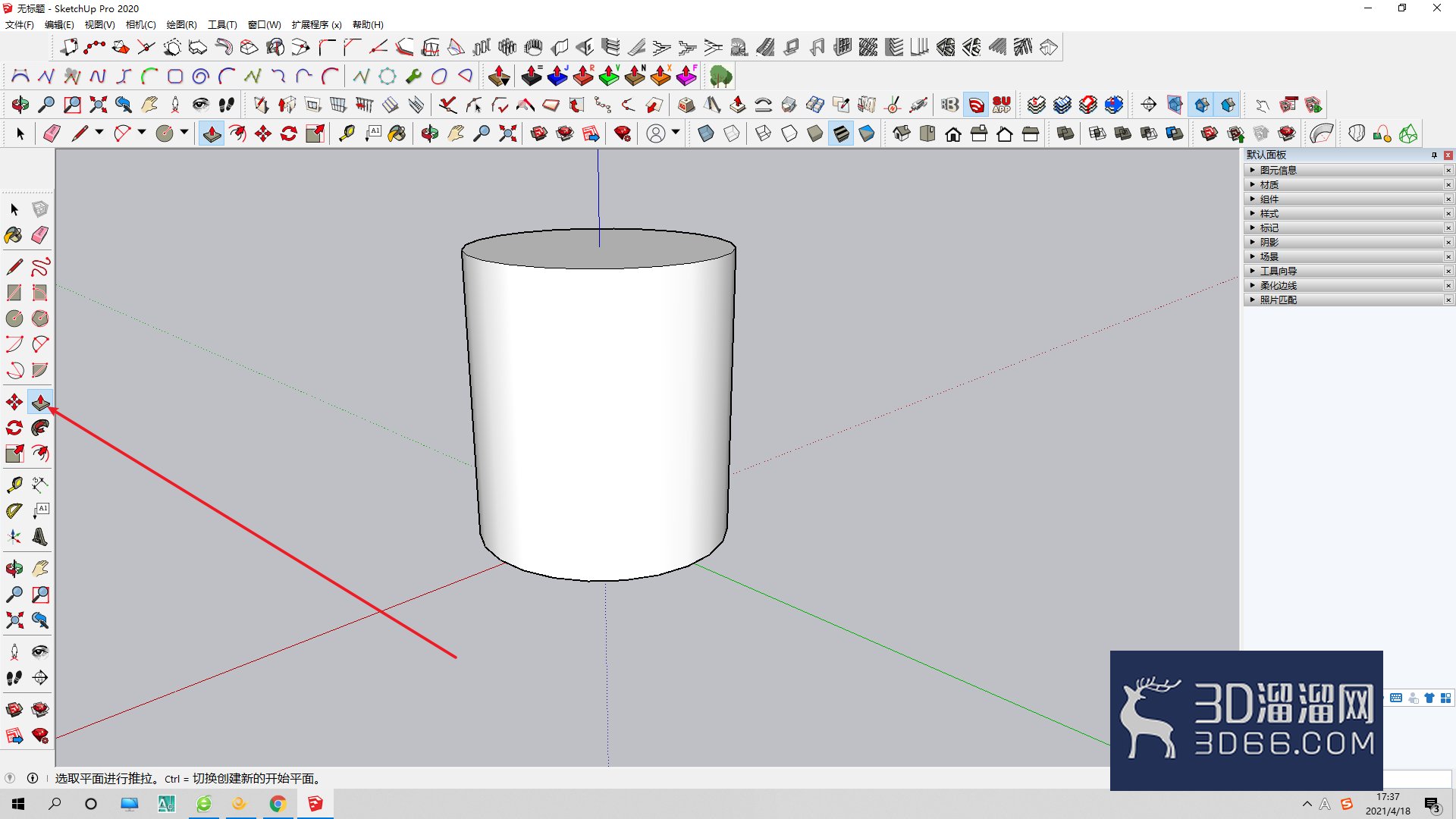The image size is (1456, 819).
Task: Select the Move tool in left toolbar
Action: tap(14, 402)
